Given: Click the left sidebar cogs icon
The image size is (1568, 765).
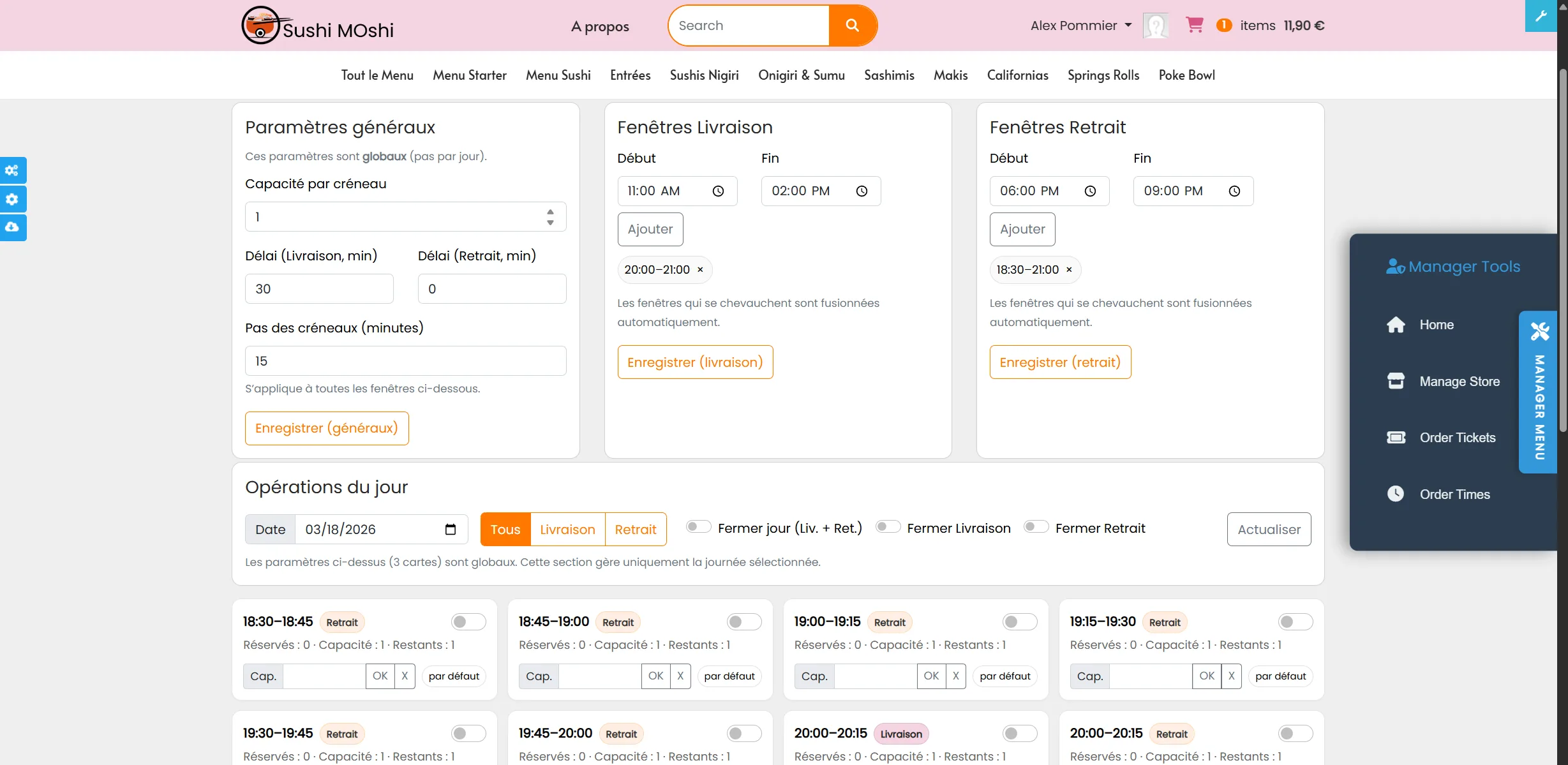Looking at the screenshot, I should pyautogui.click(x=12, y=170).
